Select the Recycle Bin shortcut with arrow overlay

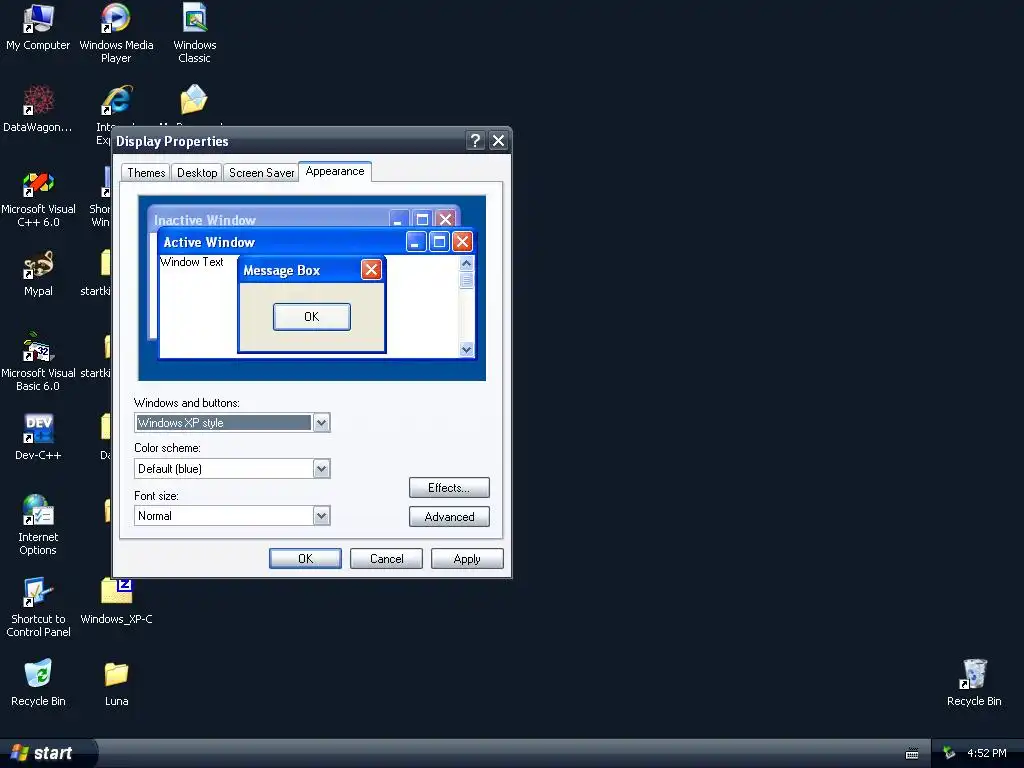(x=974, y=682)
